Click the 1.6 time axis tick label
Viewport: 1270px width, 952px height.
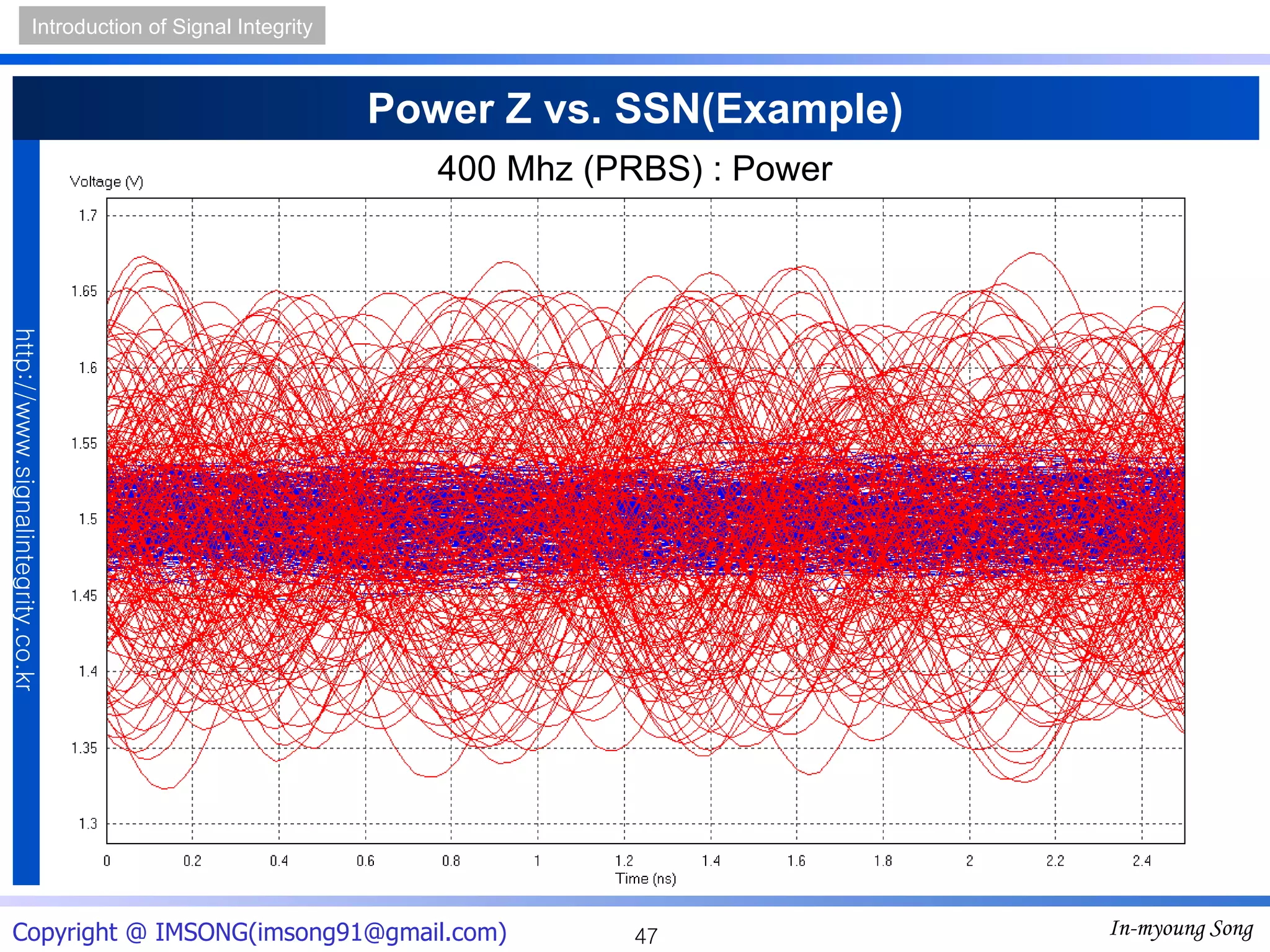[x=796, y=860]
